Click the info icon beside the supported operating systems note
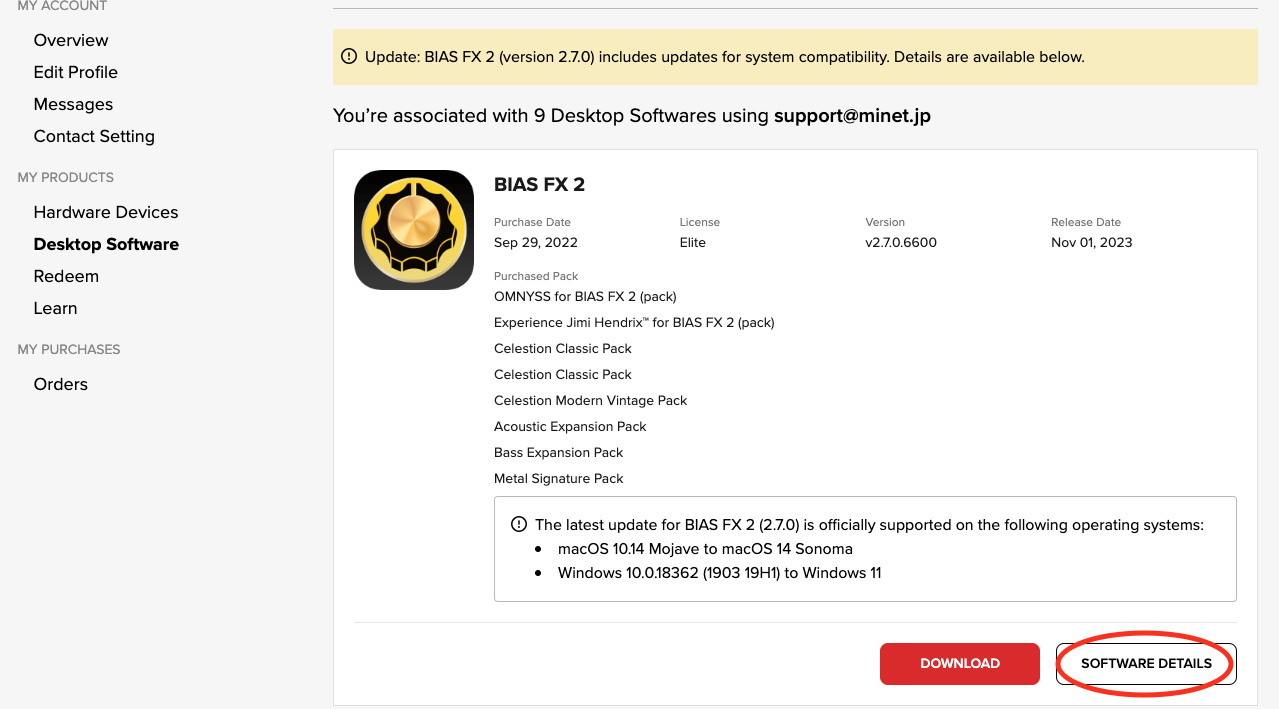This screenshot has width=1279, height=709. [519, 524]
